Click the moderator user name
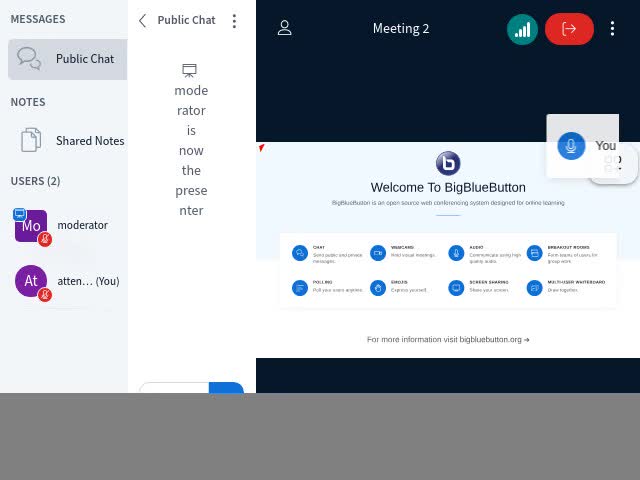The image size is (640, 480). point(82,225)
